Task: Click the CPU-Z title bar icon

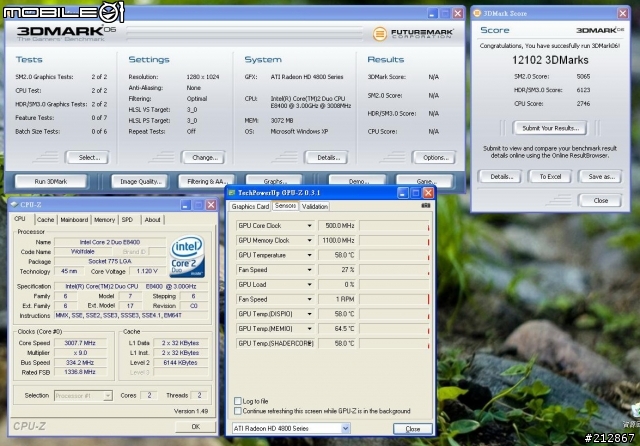Action: point(14,204)
